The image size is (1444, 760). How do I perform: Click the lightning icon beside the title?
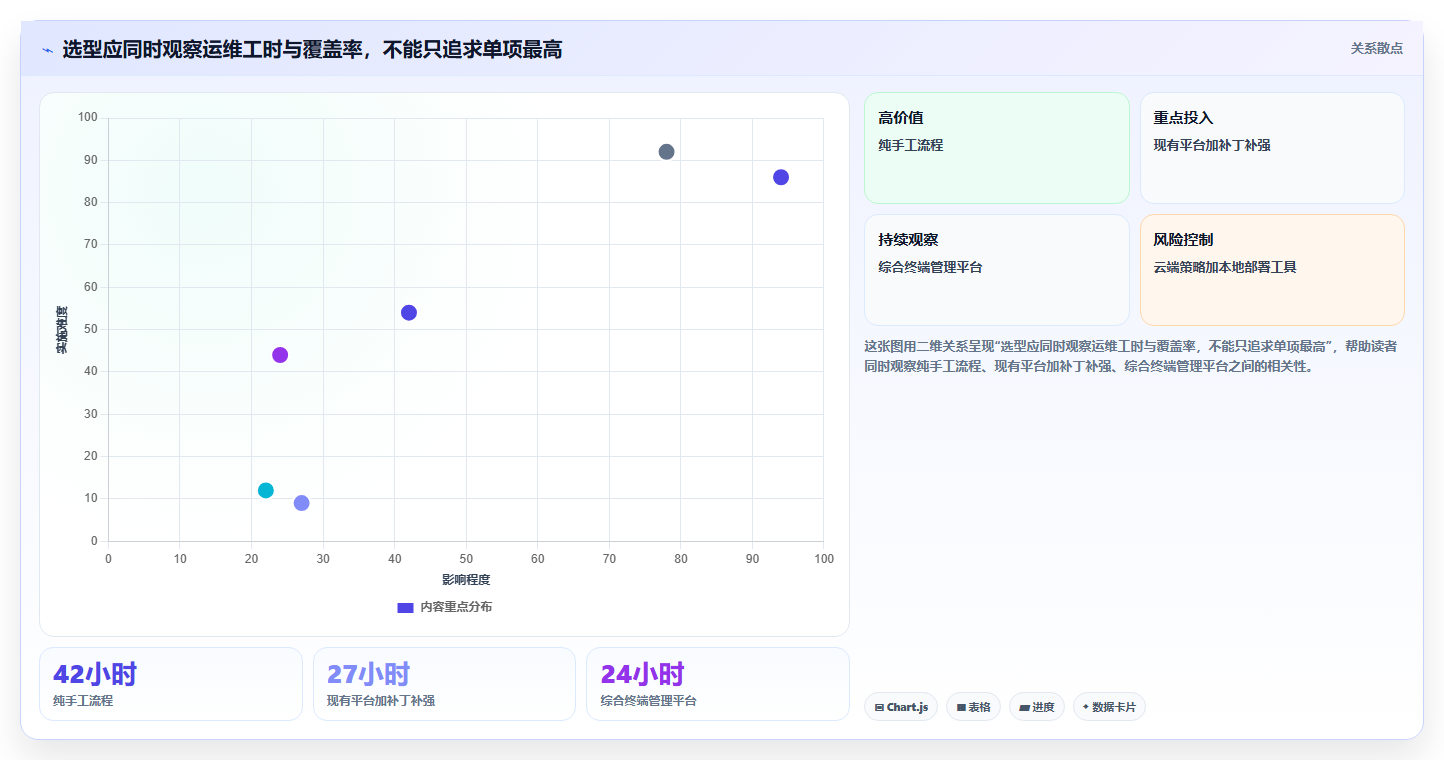[47, 50]
